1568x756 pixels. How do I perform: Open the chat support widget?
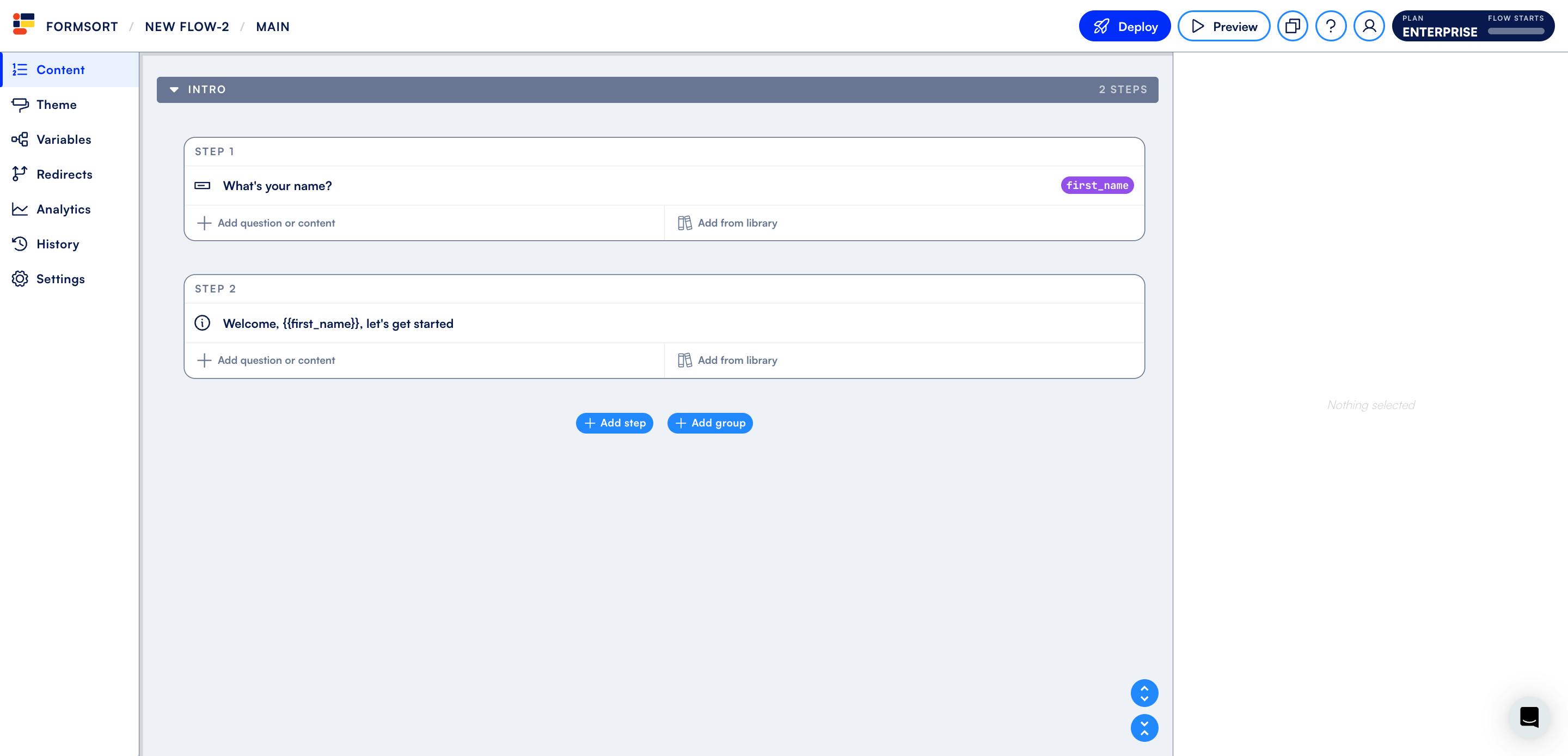pos(1529,717)
